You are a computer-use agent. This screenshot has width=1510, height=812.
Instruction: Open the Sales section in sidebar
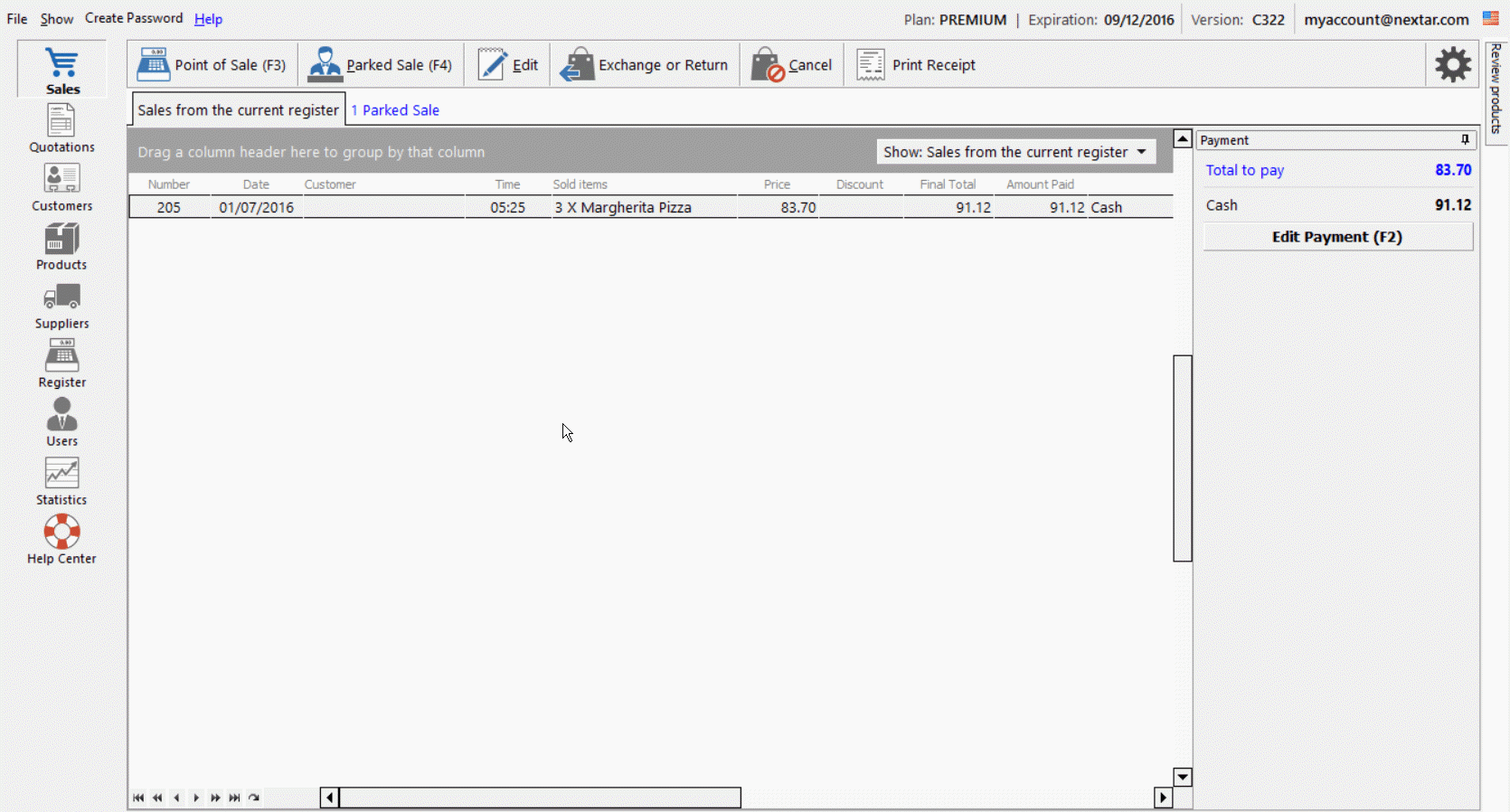click(62, 71)
